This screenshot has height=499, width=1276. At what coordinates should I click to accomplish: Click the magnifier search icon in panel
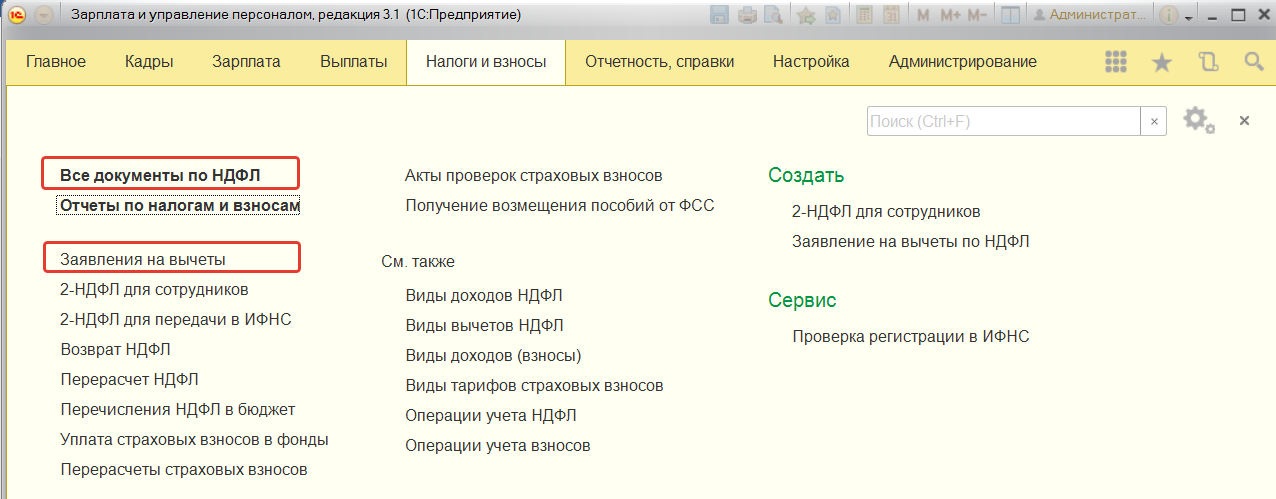pyautogui.click(x=1253, y=62)
